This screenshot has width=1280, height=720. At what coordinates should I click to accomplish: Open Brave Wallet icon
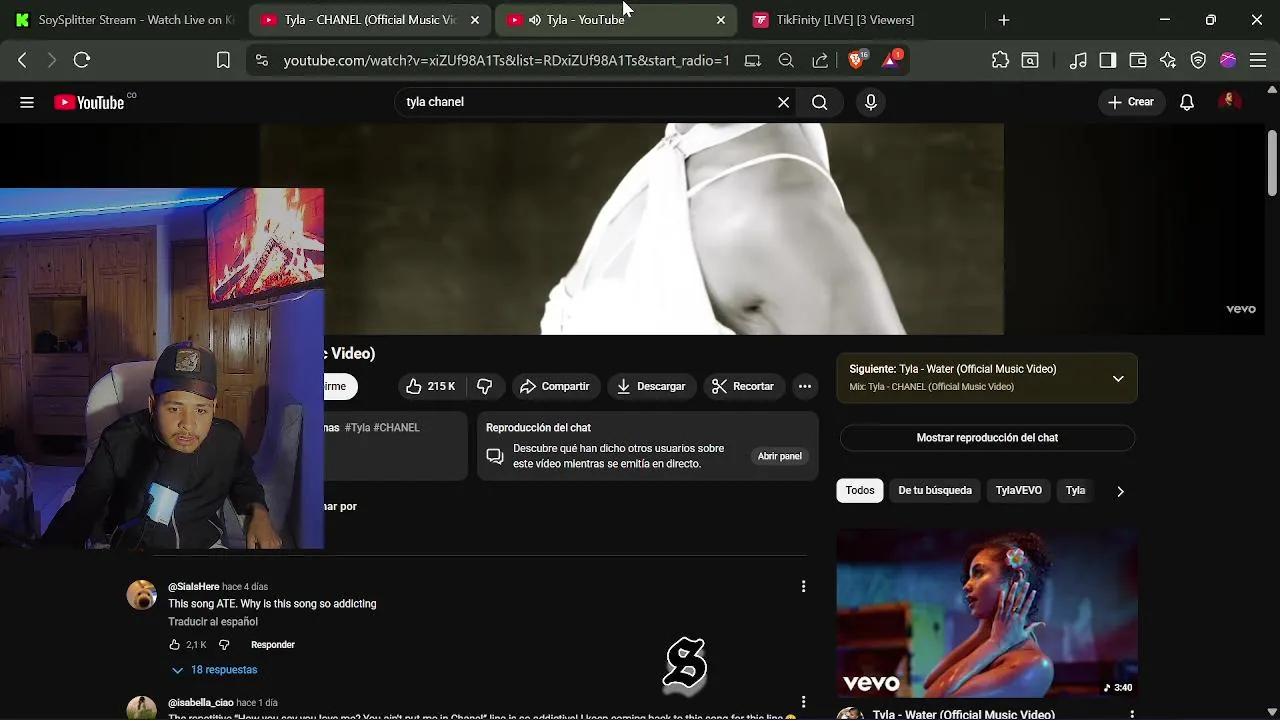click(x=1138, y=61)
